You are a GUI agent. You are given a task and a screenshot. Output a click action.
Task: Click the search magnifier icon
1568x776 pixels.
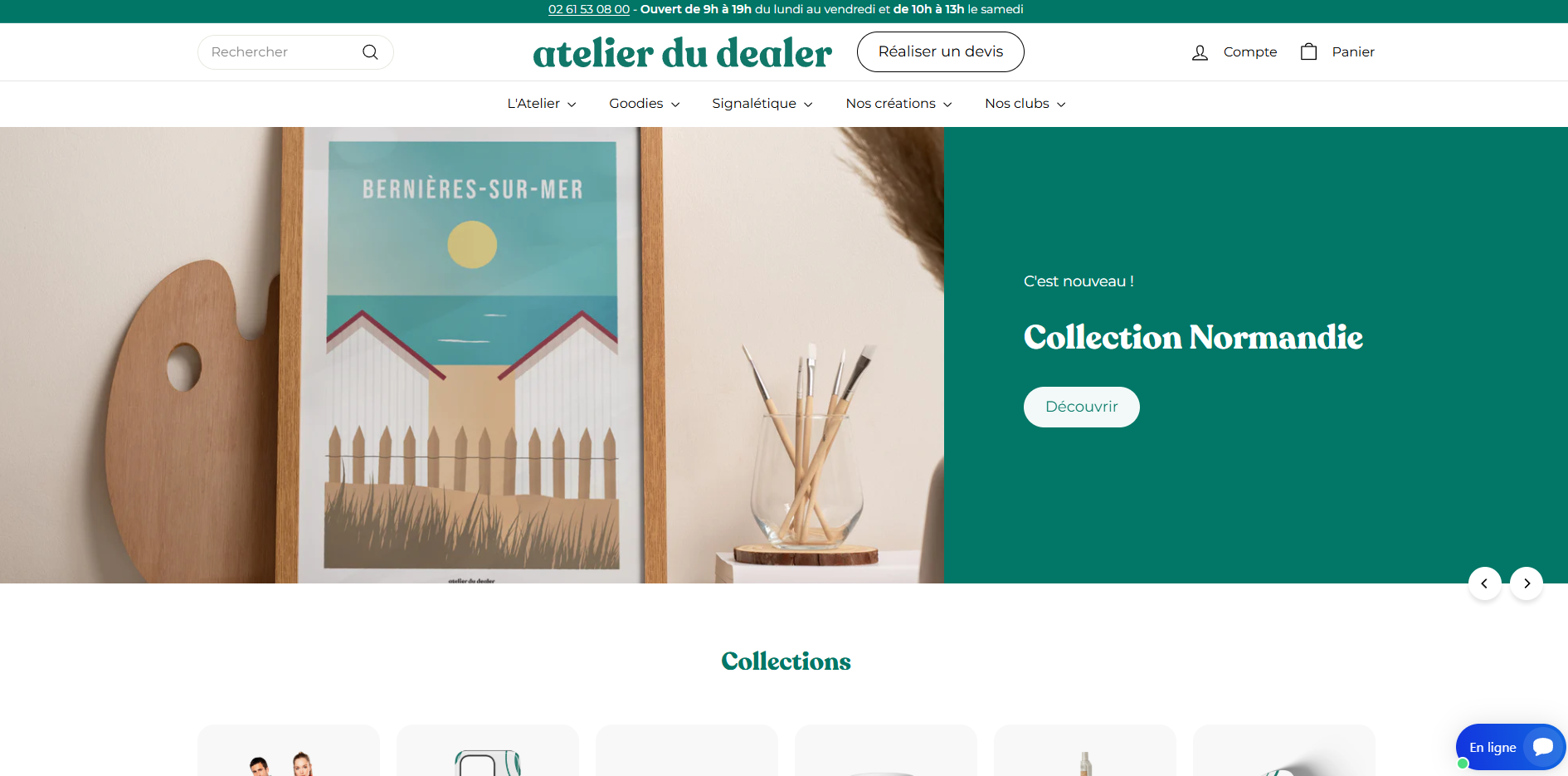(370, 52)
